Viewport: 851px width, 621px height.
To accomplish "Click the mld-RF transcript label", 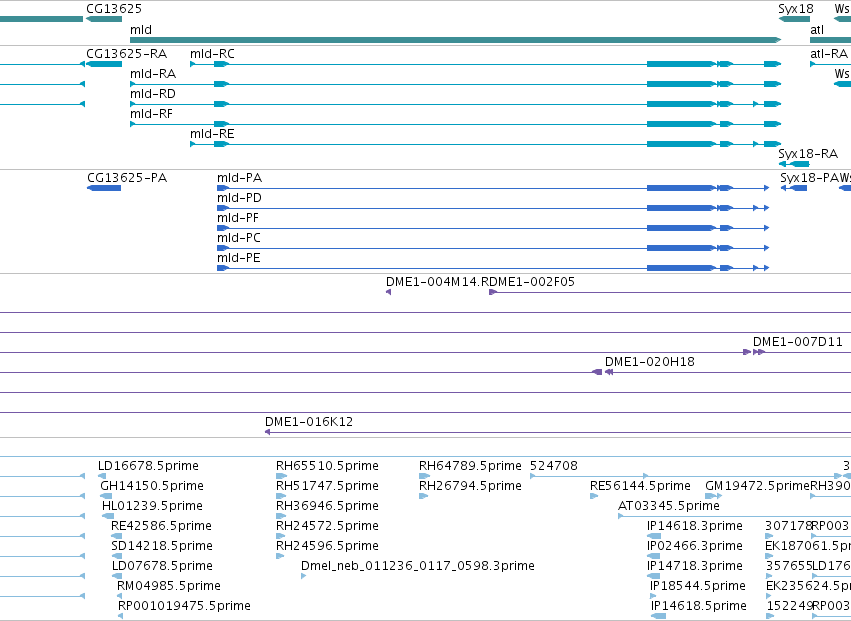I will [151, 114].
